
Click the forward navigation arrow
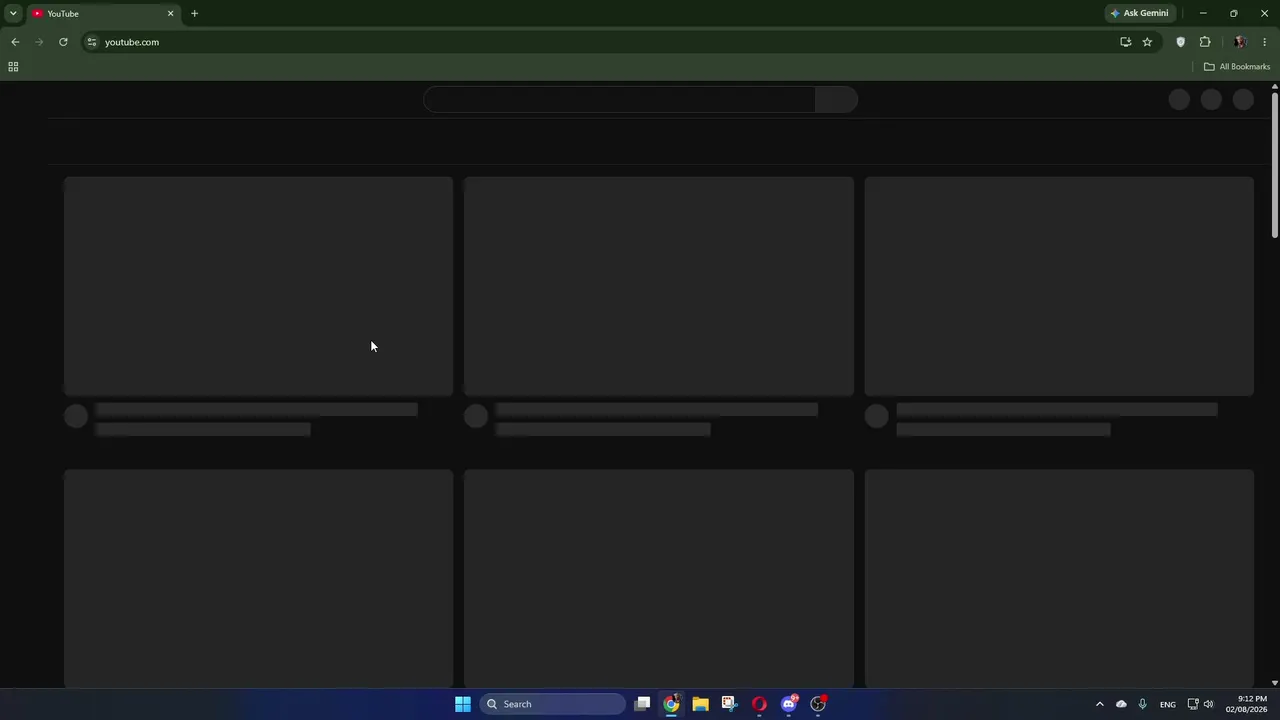[x=39, y=42]
